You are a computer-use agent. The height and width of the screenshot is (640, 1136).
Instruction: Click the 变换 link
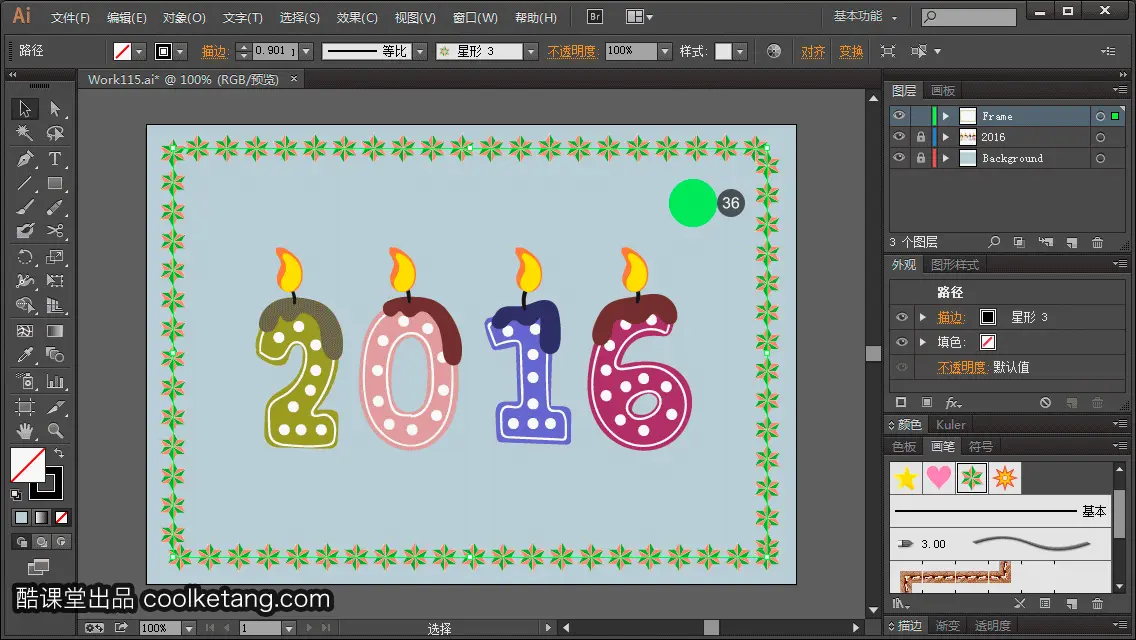click(x=851, y=51)
